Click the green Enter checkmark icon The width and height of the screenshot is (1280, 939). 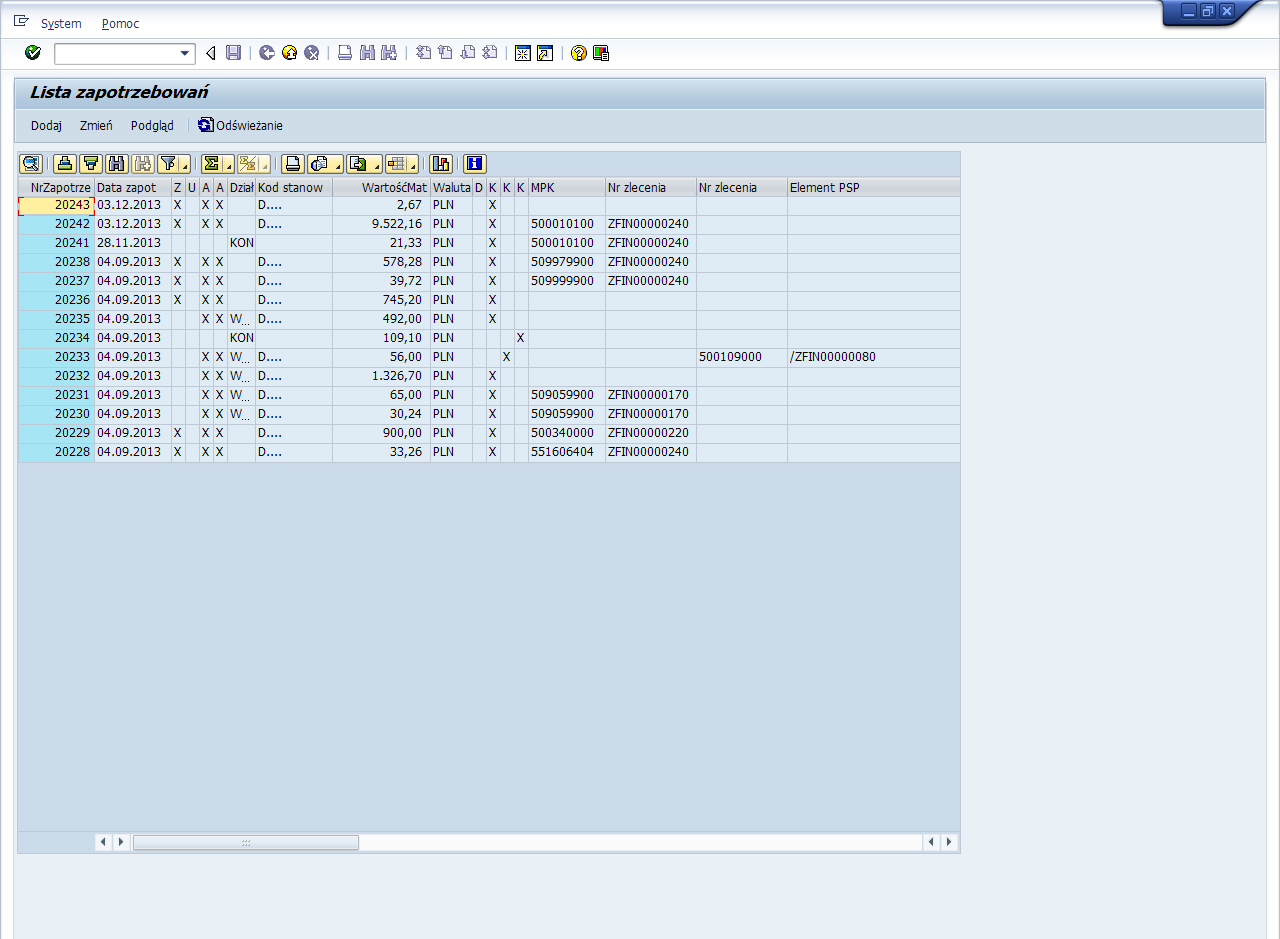(33, 53)
